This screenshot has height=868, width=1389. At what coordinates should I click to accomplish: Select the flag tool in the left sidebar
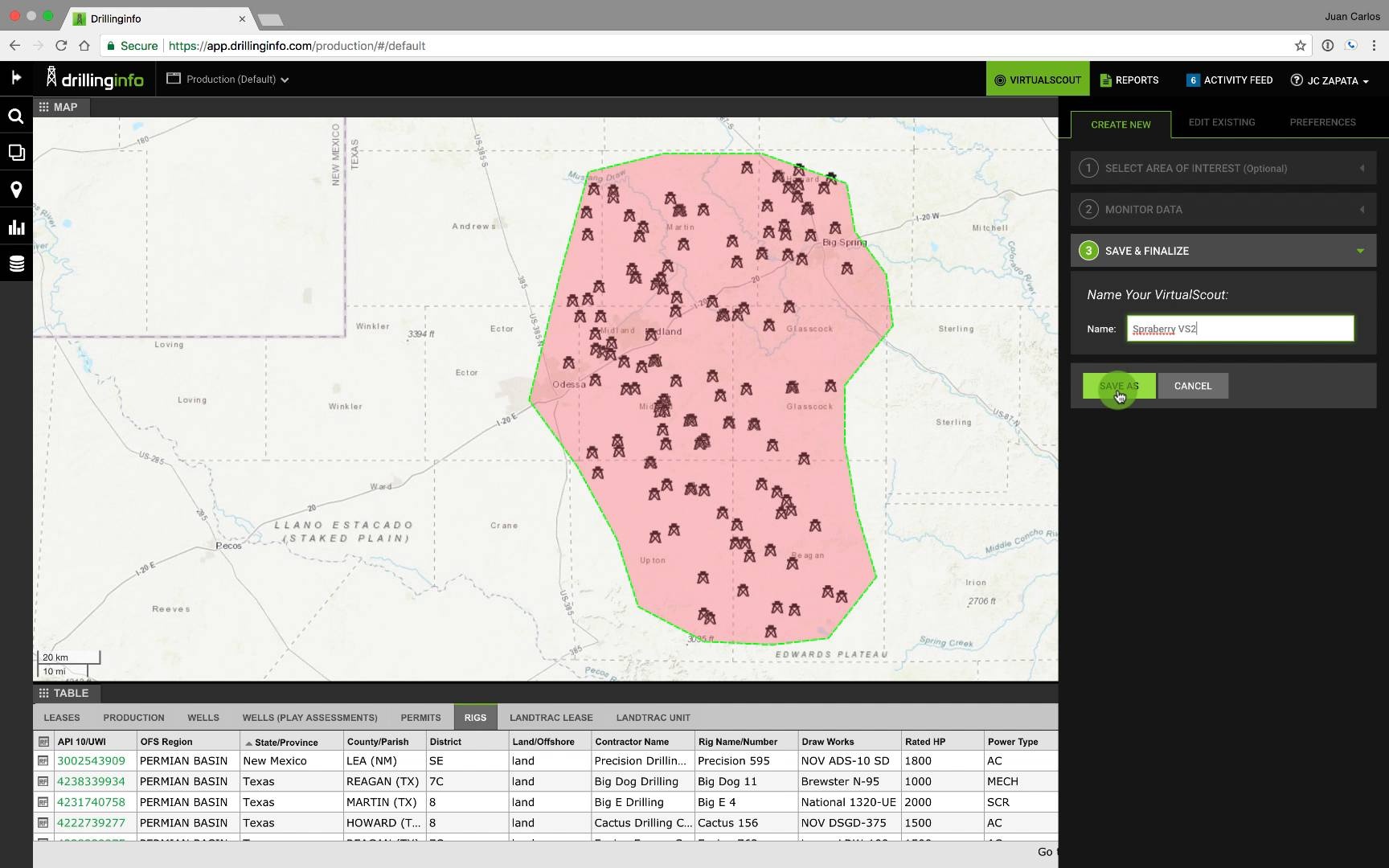[x=16, y=77]
